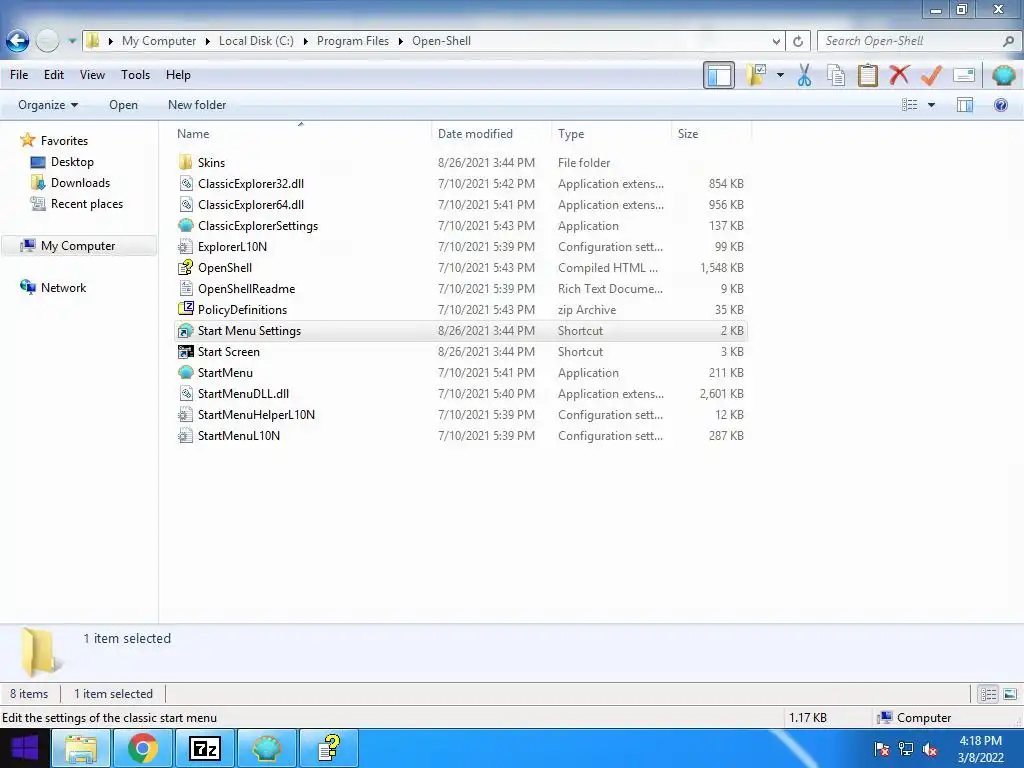This screenshot has width=1024, height=768.
Task: Click the Forward navigation arrow
Action: click(x=47, y=41)
